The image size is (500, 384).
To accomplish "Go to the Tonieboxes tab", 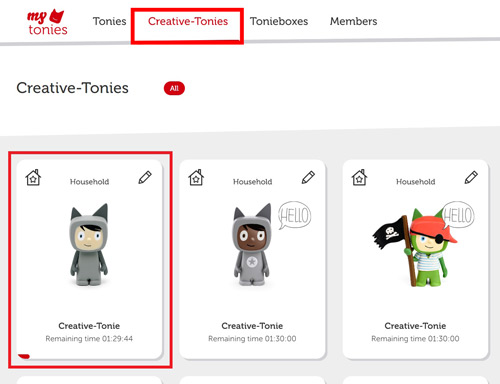I will point(279,21).
